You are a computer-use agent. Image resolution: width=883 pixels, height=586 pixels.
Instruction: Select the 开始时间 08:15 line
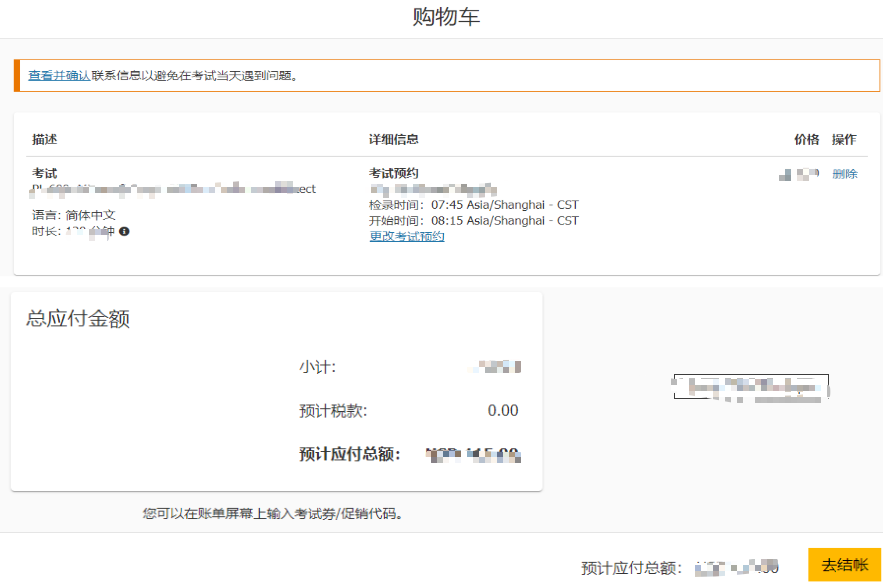pyautogui.click(x=473, y=221)
